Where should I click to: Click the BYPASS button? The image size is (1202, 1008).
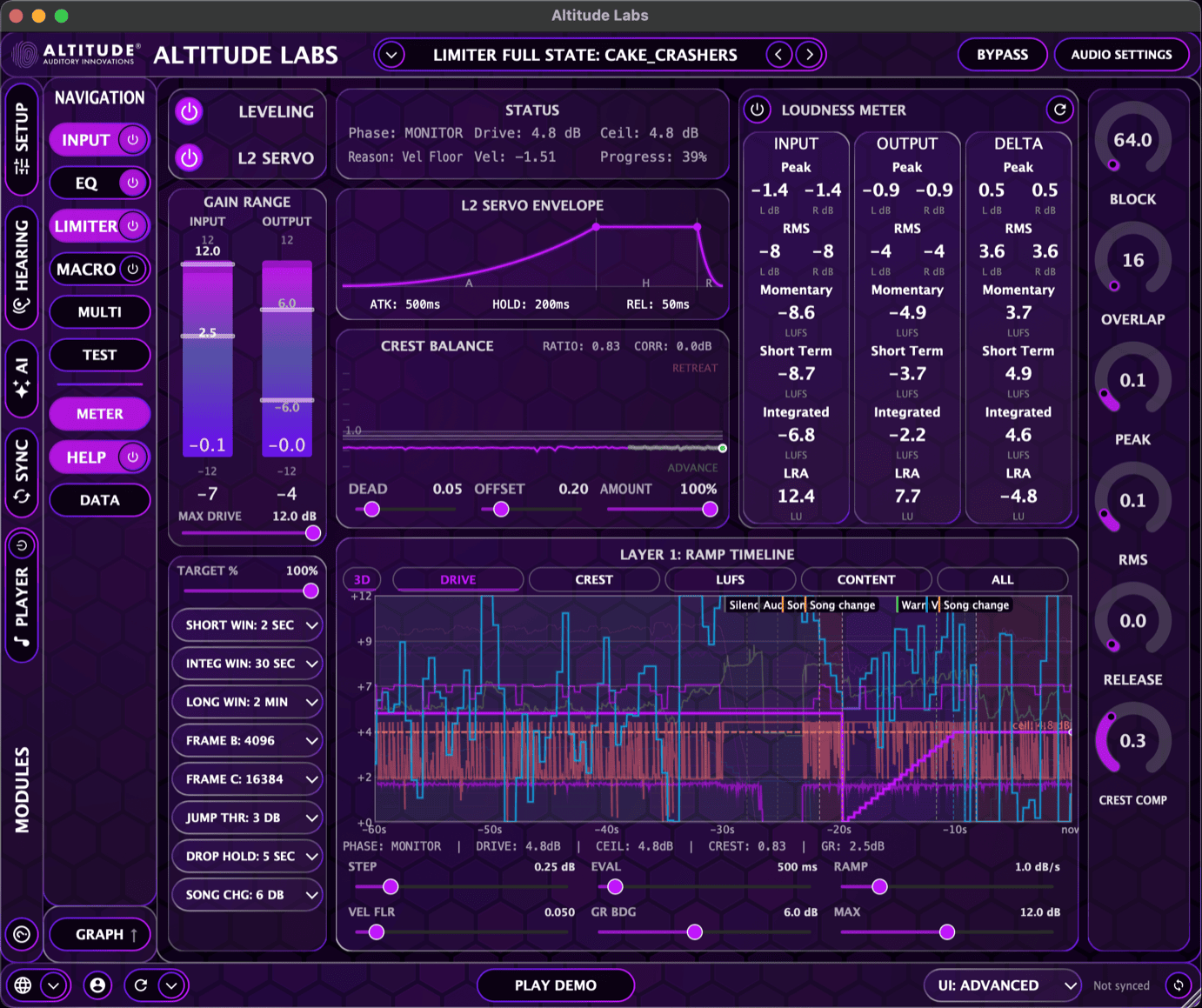coord(1002,54)
